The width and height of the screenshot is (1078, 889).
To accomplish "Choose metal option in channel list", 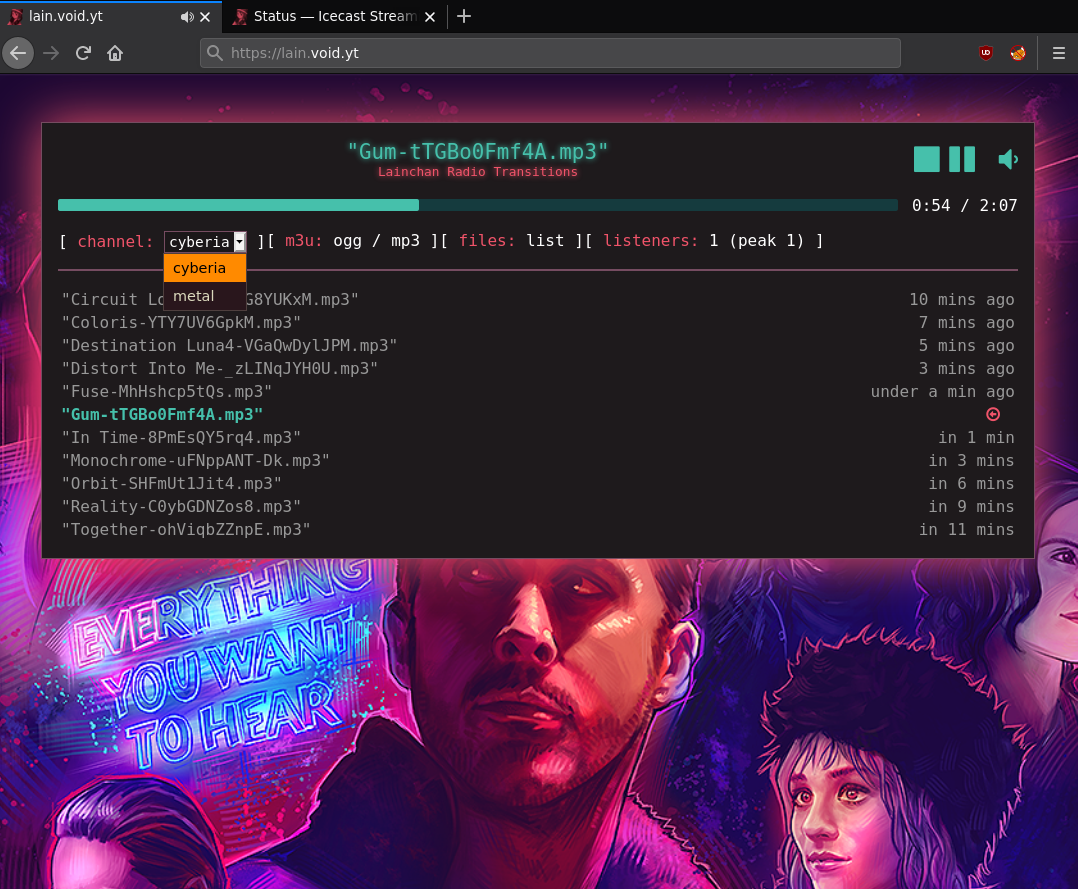I will pos(205,296).
